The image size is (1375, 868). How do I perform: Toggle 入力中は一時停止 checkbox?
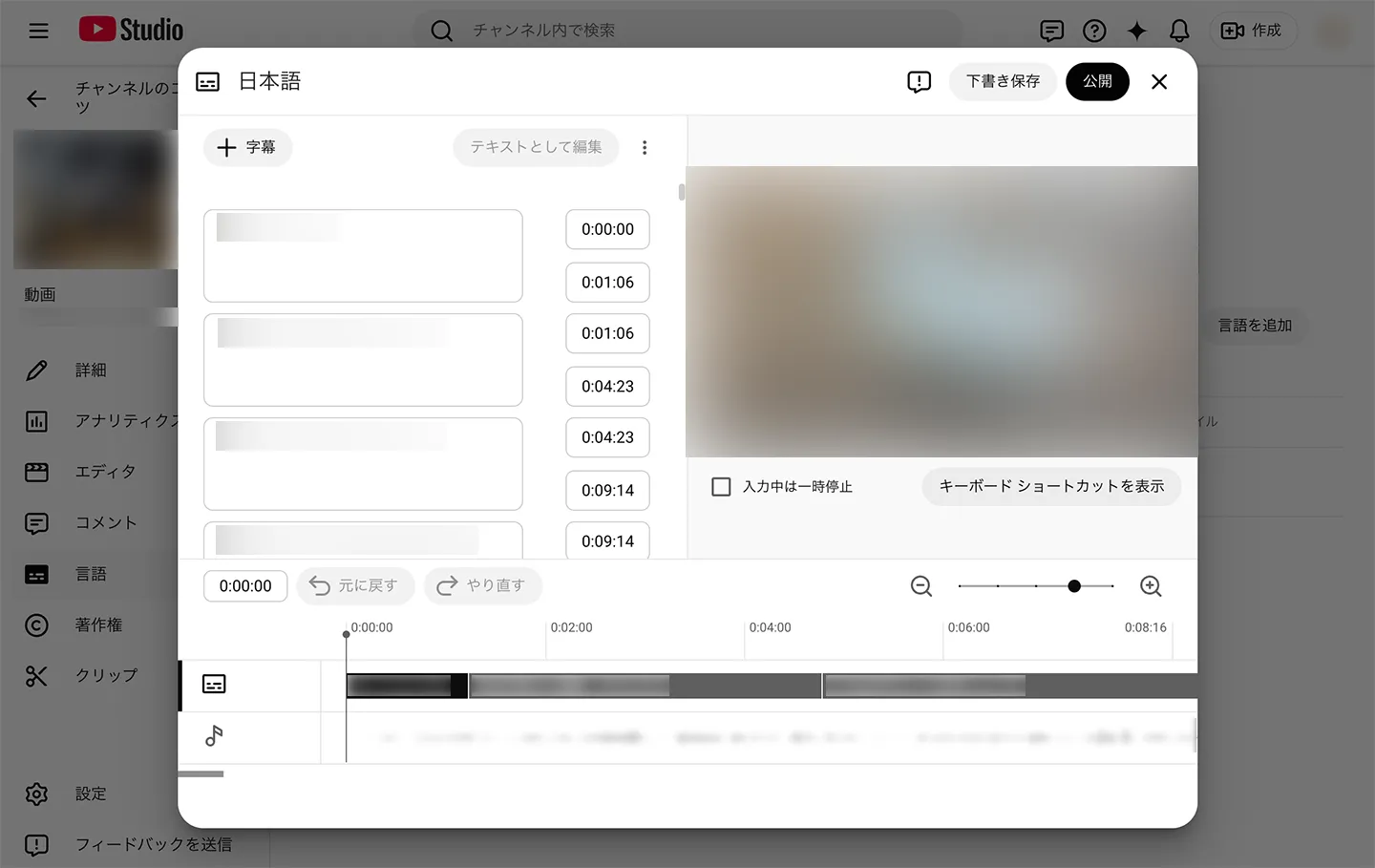pos(722,487)
